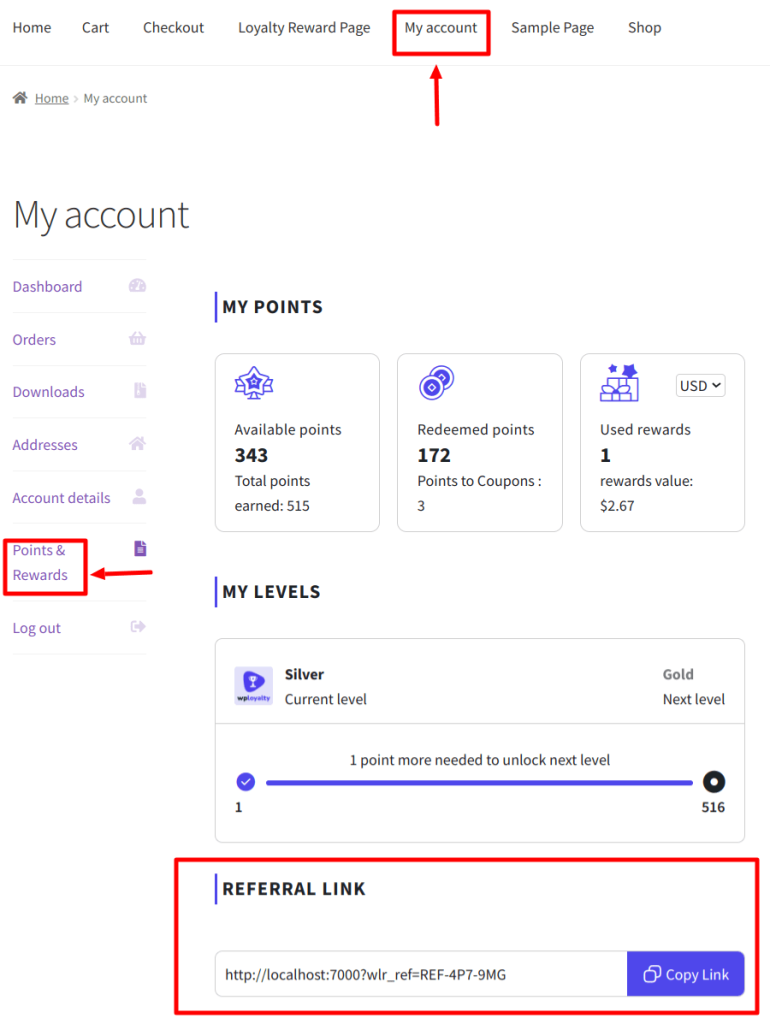
Task: Click the MY POINTS heading
Action: click(272, 307)
